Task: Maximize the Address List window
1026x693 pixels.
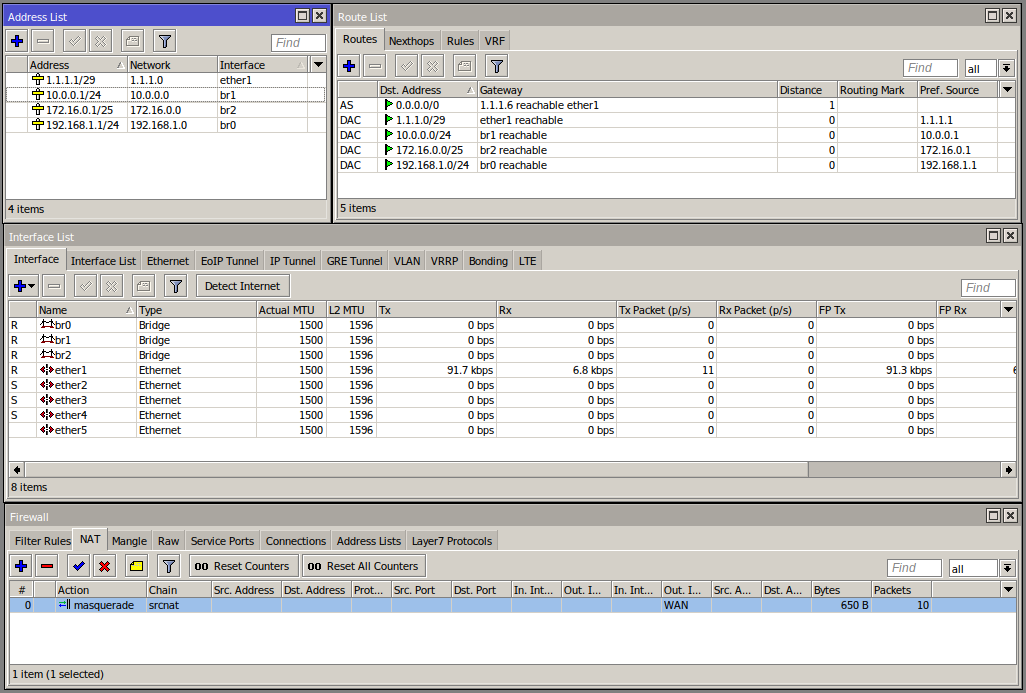Action: (x=302, y=16)
